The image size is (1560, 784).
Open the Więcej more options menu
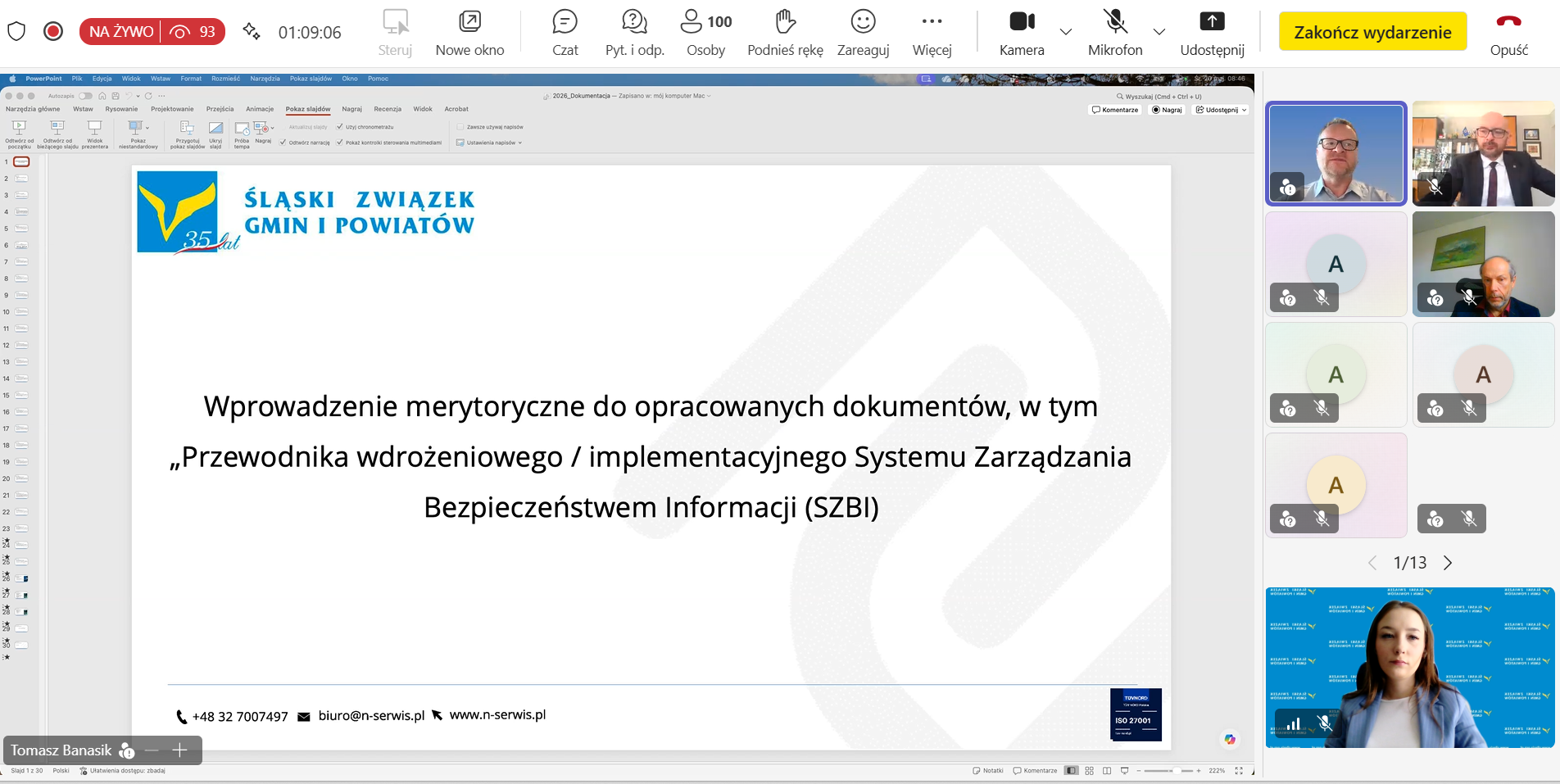point(932,33)
